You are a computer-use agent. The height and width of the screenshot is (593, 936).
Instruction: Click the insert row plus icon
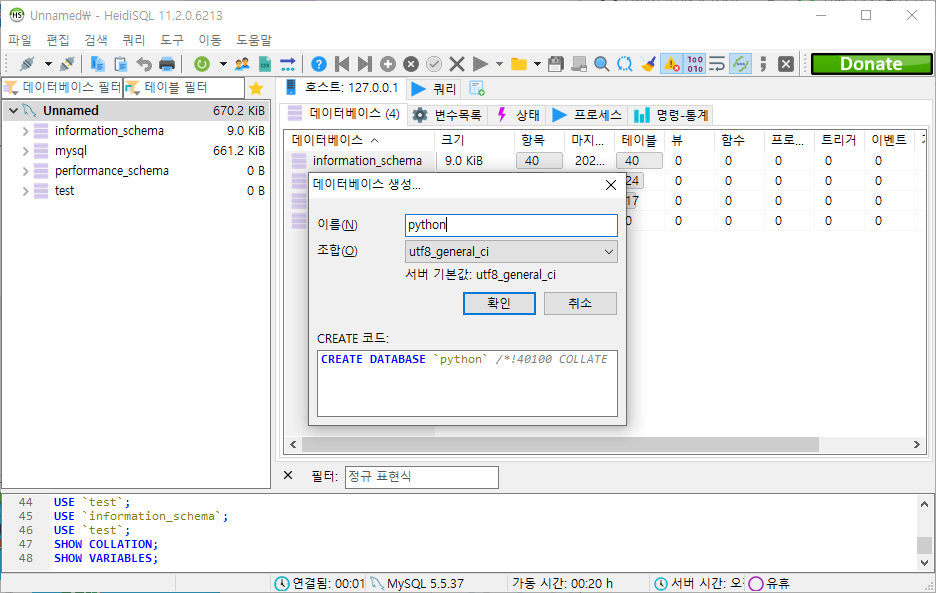coord(388,64)
